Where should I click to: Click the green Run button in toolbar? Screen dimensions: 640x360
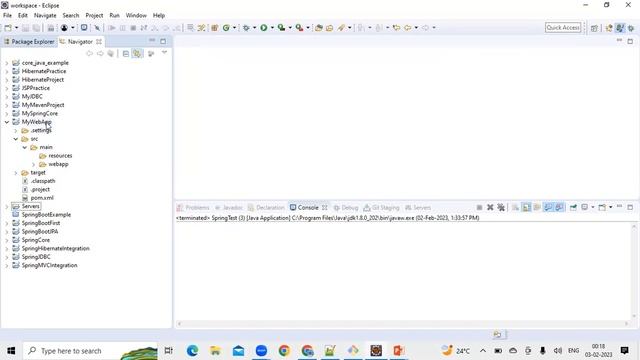(264, 28)
